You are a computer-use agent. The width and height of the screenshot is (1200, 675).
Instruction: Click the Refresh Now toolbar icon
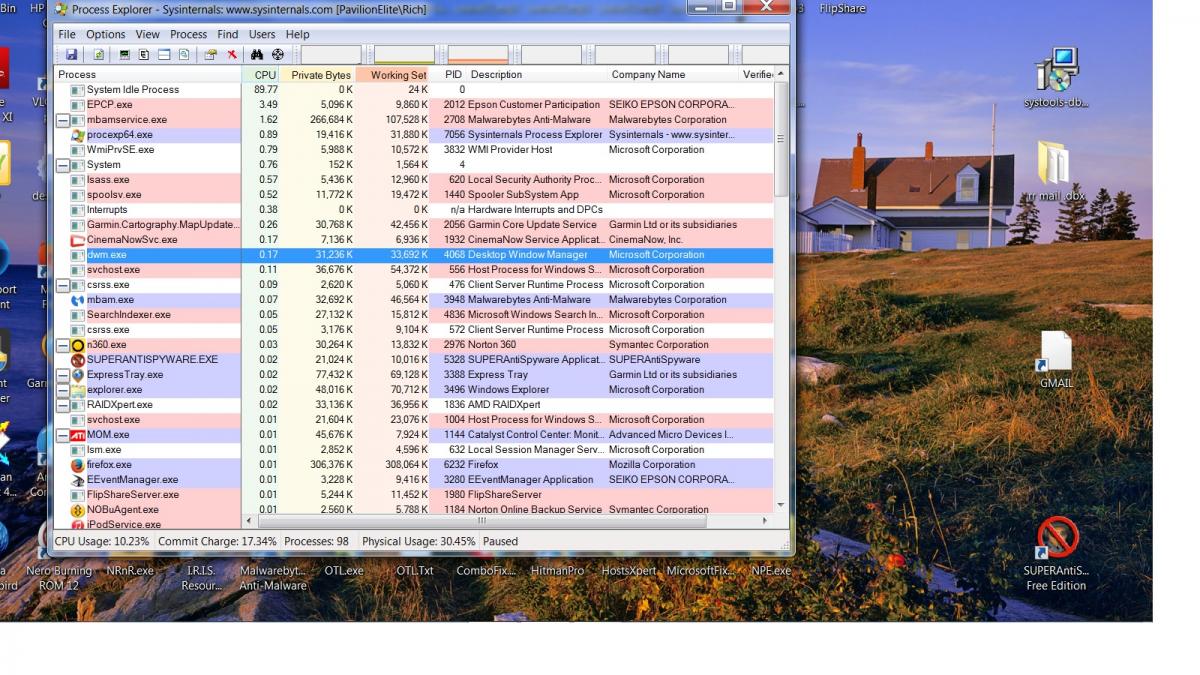(98, 54)
